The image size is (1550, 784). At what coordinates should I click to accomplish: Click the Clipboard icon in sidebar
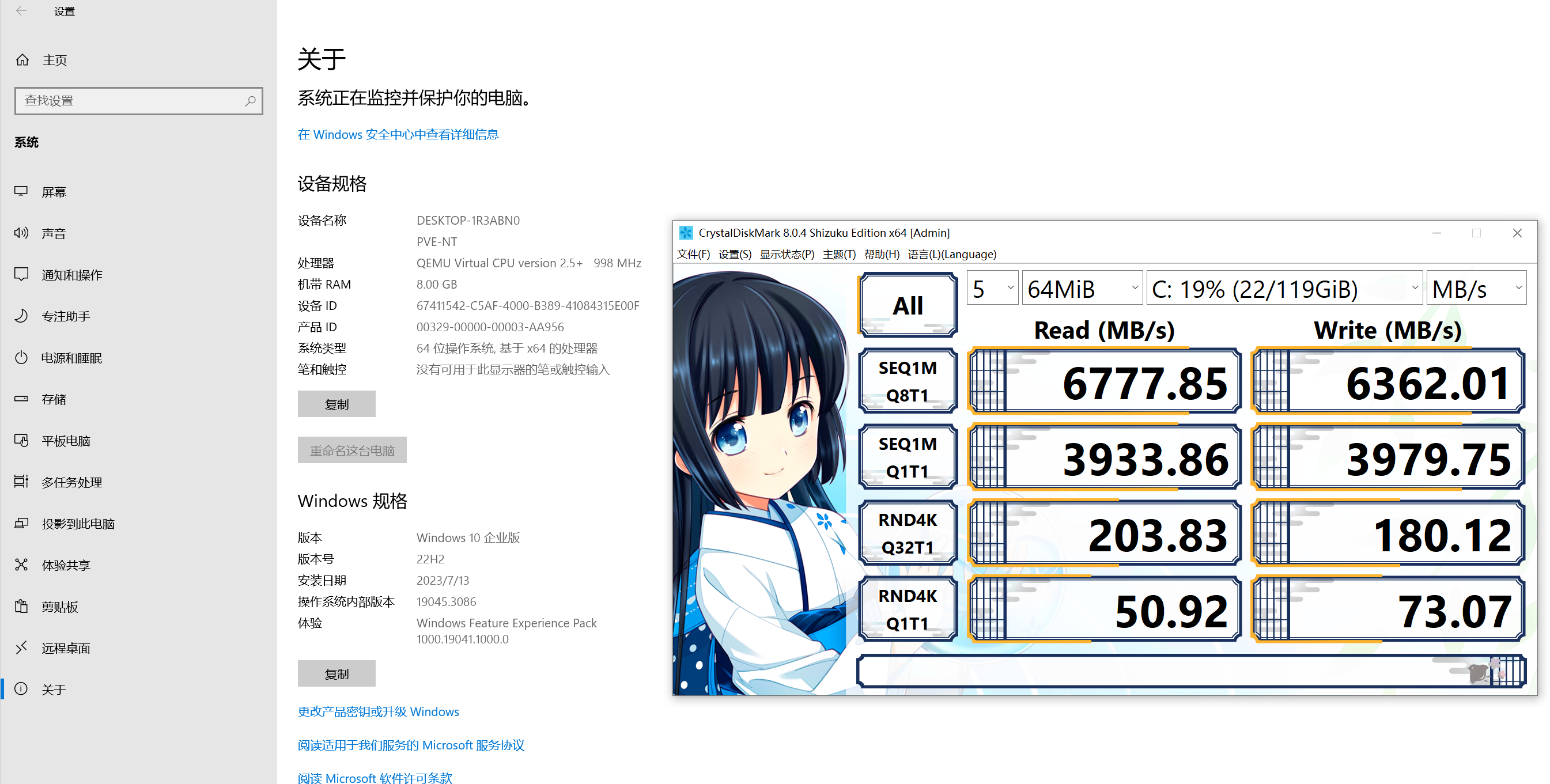tap(21, 606)
